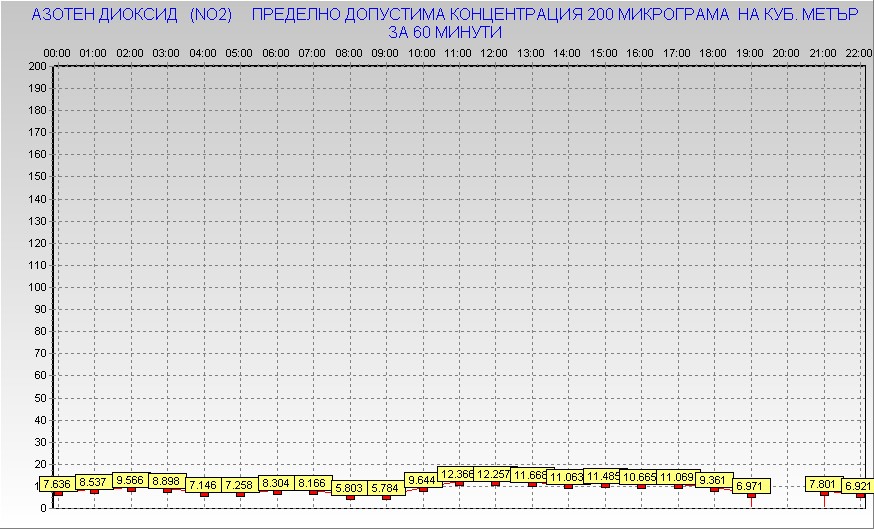Click the 5.784 value label
The image size is (874, 529).
pyautogui.click(x=386, y=488)
